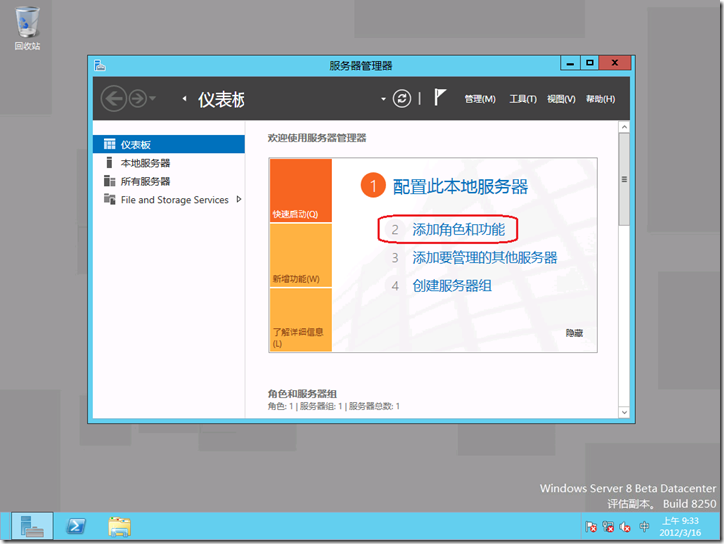Select 所有服务器 in the sidebar
The height and width of the screenshot is (544, 724).
point(169,181)
